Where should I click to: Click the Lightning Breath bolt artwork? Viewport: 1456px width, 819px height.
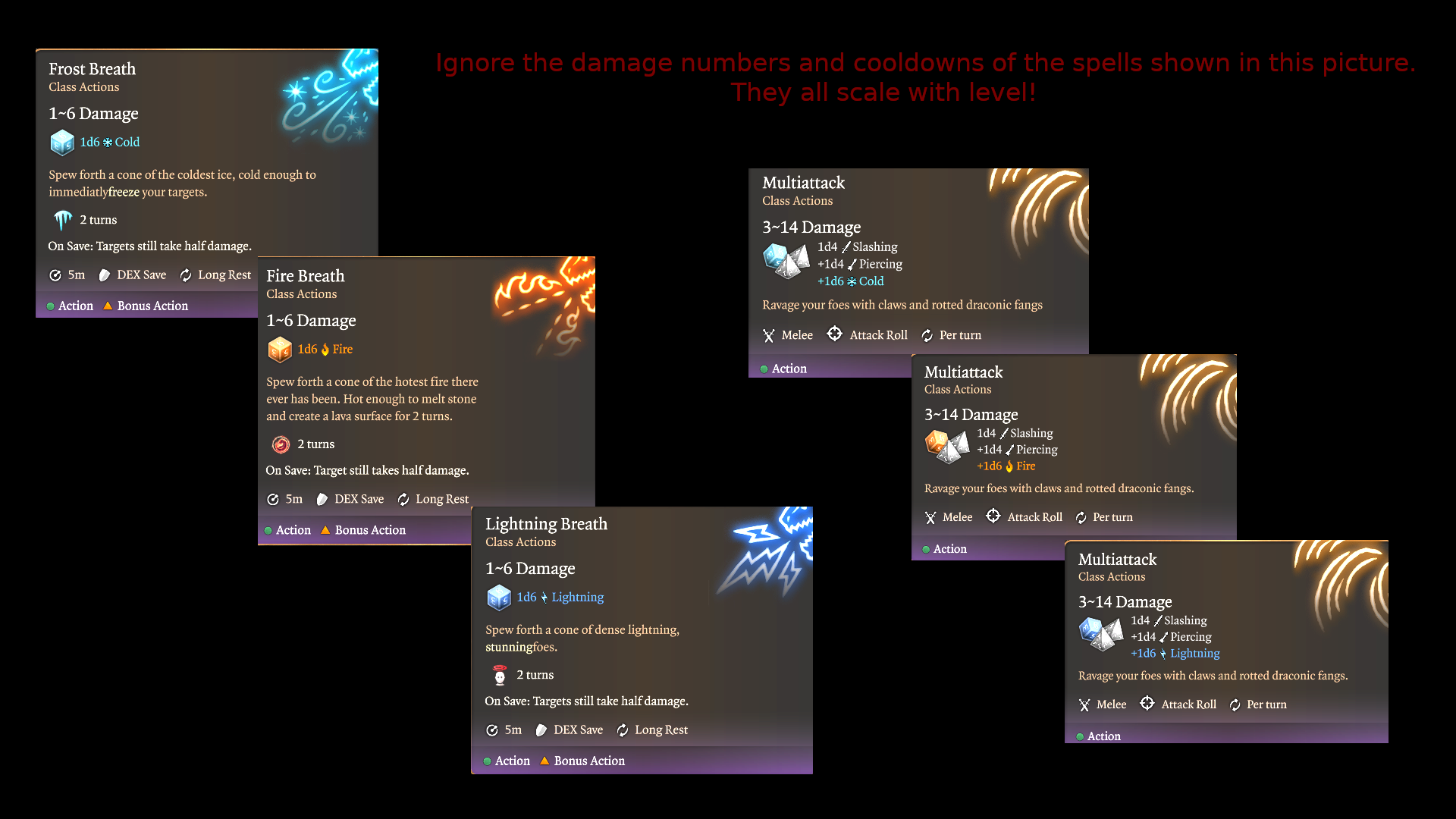766,551
